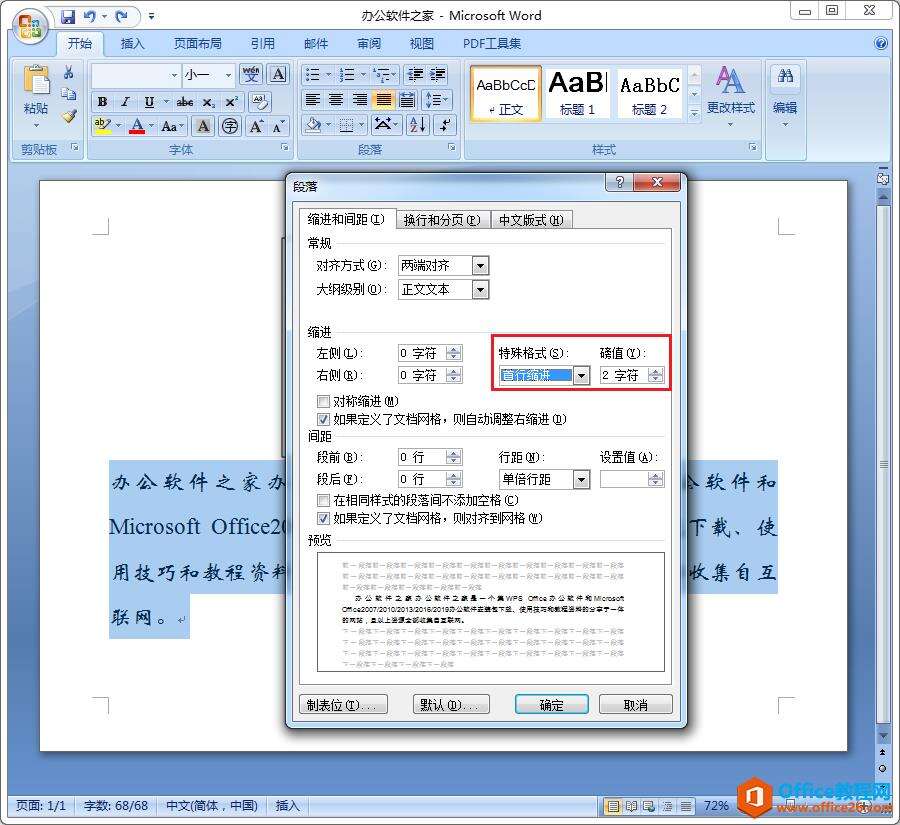
Task: Increase font size with Grow Font
Action: 256,126
